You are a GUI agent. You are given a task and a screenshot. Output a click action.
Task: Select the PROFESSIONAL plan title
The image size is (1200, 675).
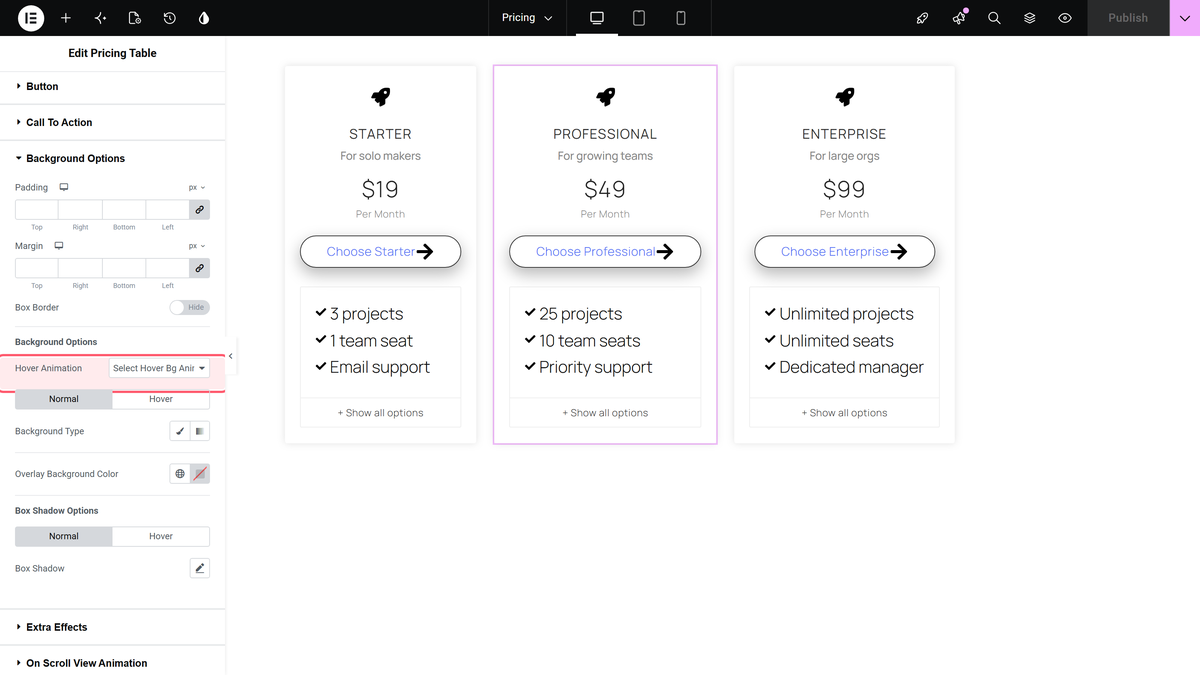605,134
